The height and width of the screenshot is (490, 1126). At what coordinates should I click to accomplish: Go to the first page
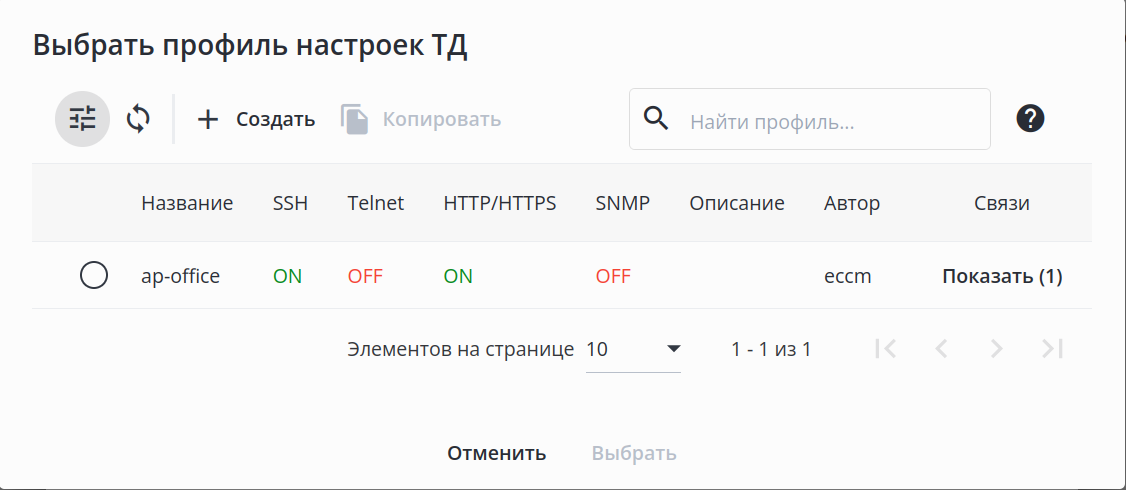coord(885,348)
